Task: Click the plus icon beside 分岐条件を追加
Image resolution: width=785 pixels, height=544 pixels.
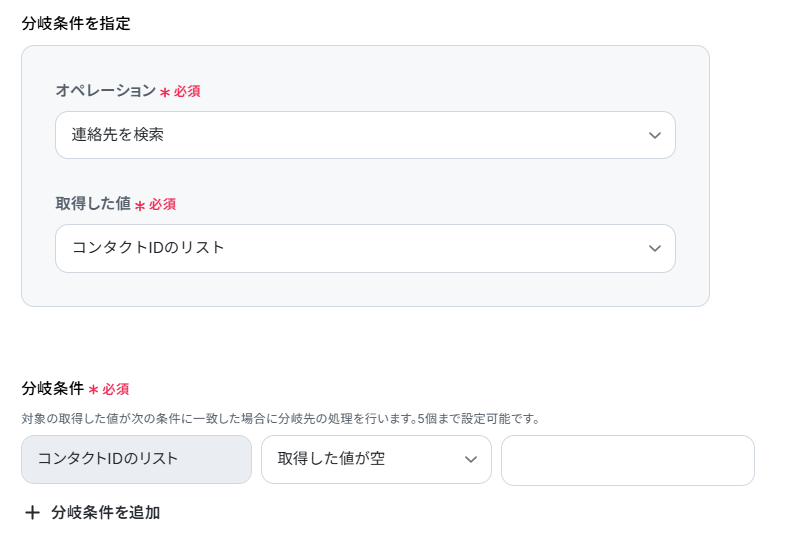Action: (x=32, y=513)
